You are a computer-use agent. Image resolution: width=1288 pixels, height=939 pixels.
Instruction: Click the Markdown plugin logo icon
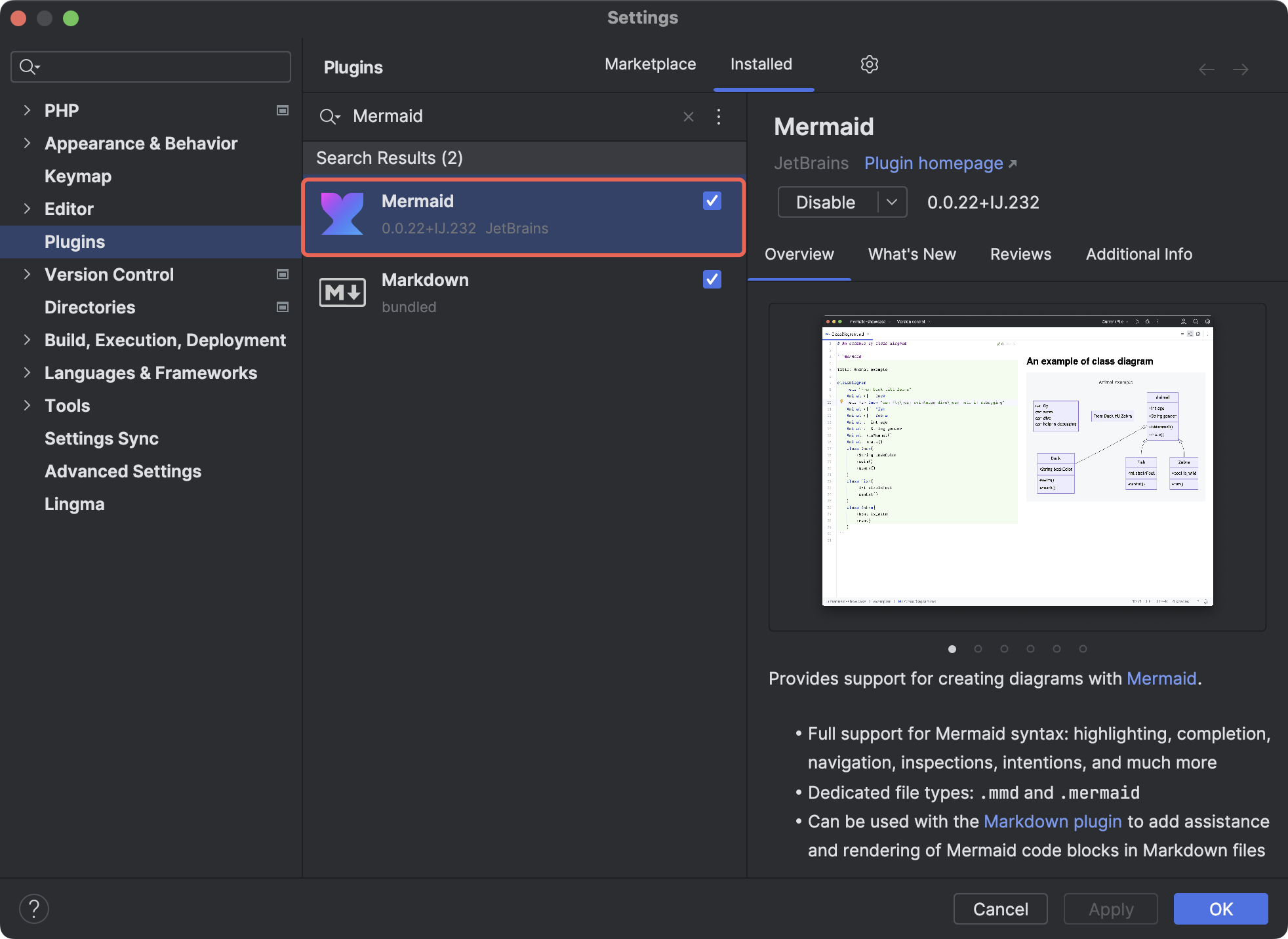342,292
